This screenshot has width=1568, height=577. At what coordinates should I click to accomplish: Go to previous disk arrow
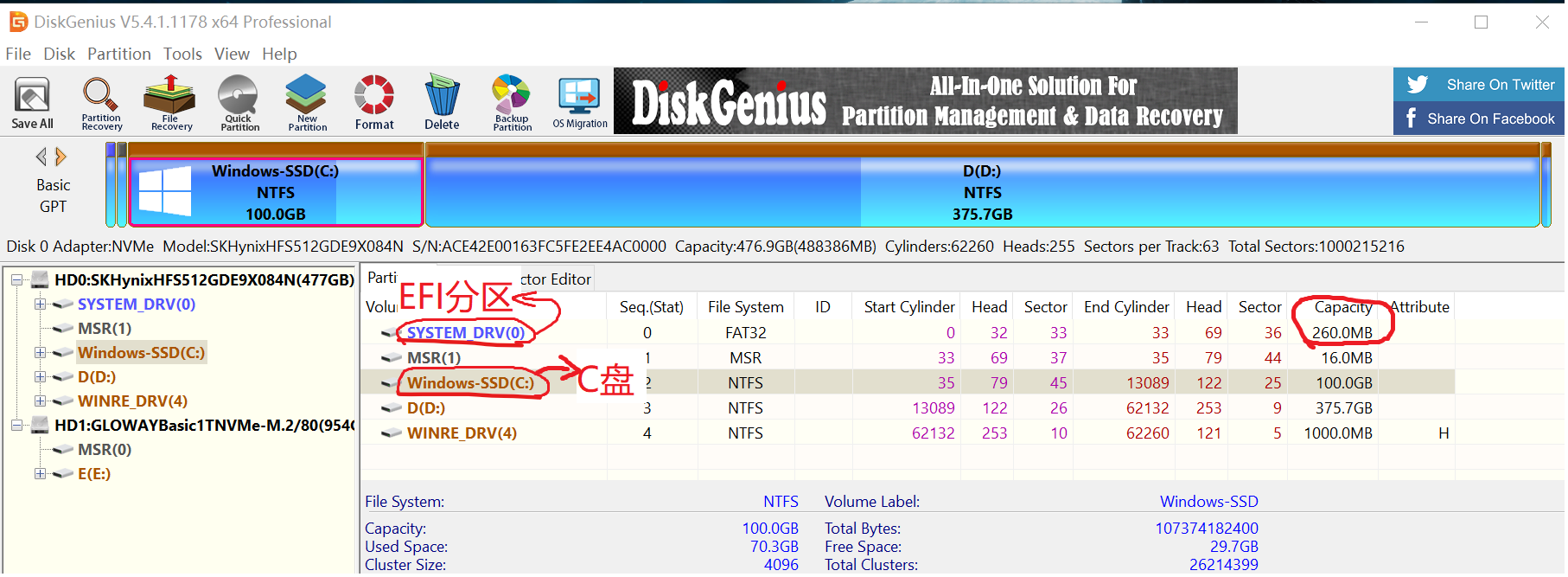pyautogui.click(x=41, y=157)
